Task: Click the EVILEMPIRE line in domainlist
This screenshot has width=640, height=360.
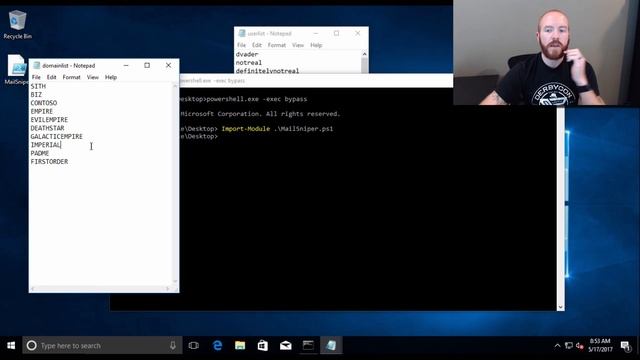Action: tap(49, 120)
